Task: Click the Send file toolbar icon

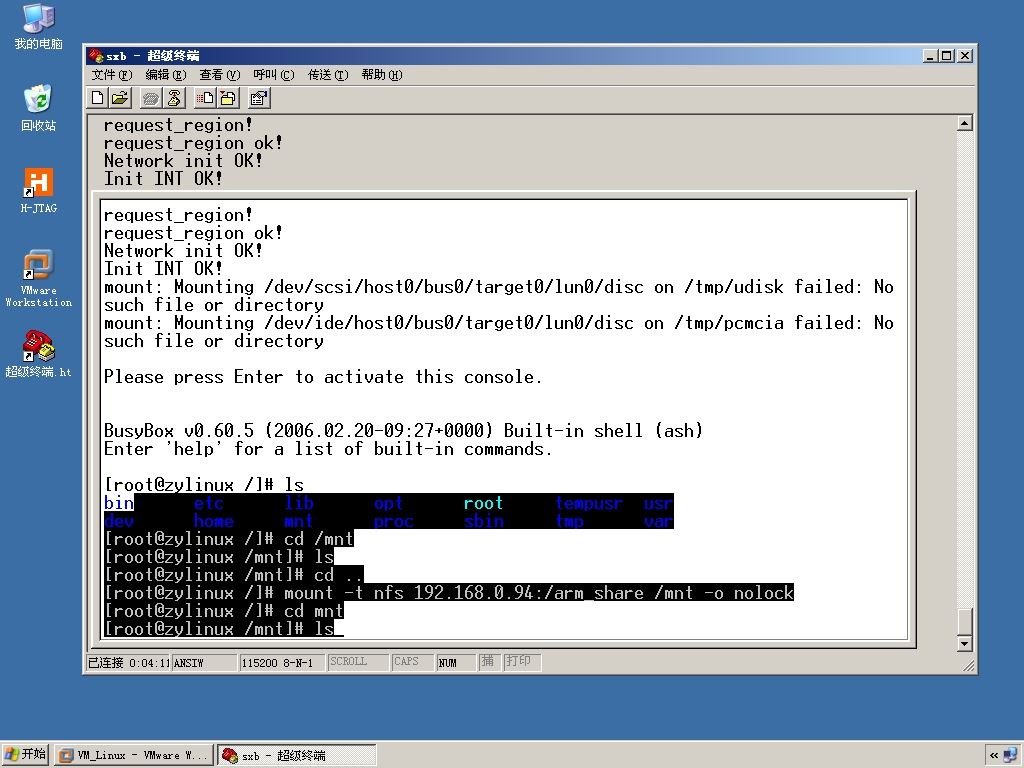Action: pos(205,99)
